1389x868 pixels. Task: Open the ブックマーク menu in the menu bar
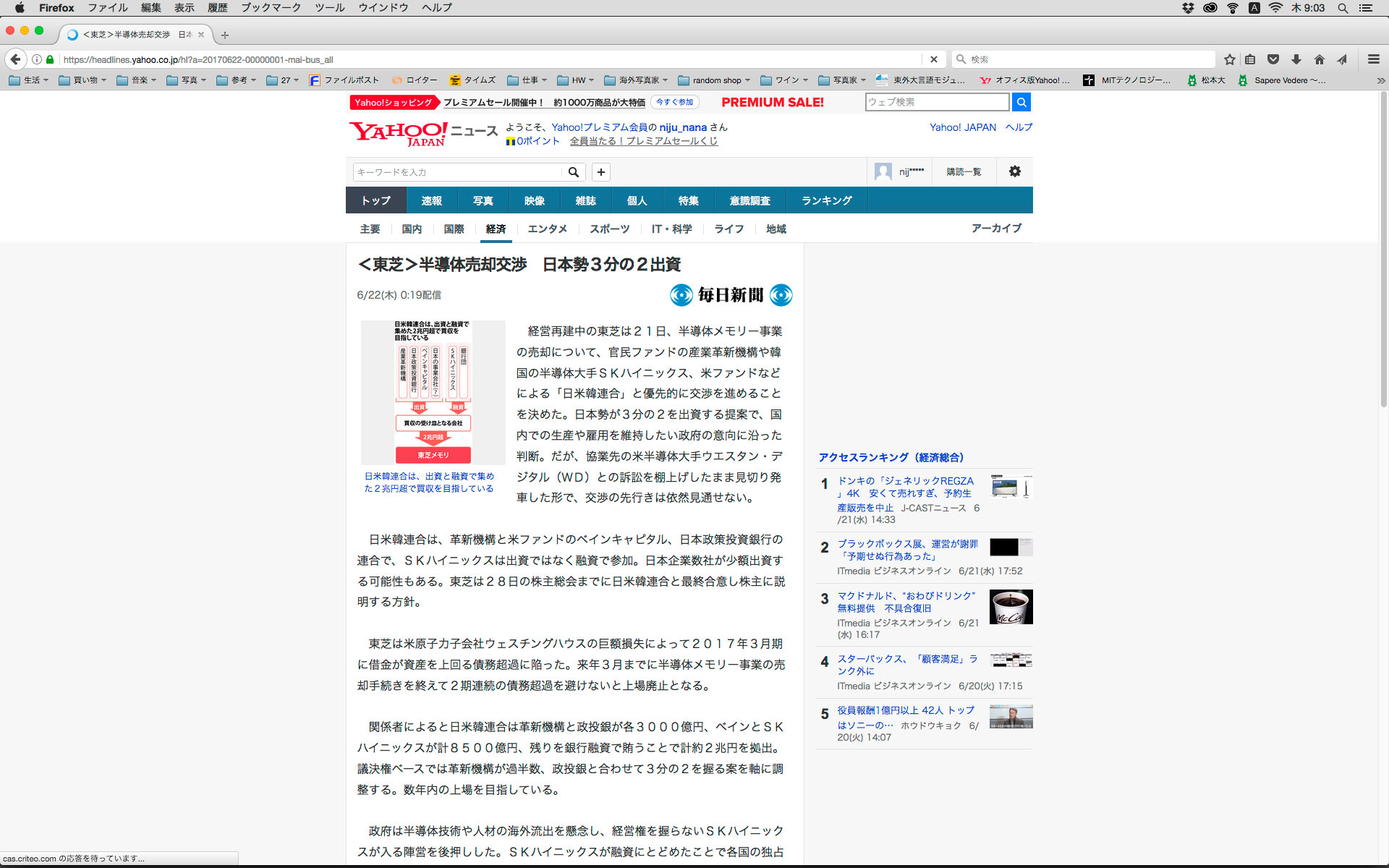tap(271, 8)
